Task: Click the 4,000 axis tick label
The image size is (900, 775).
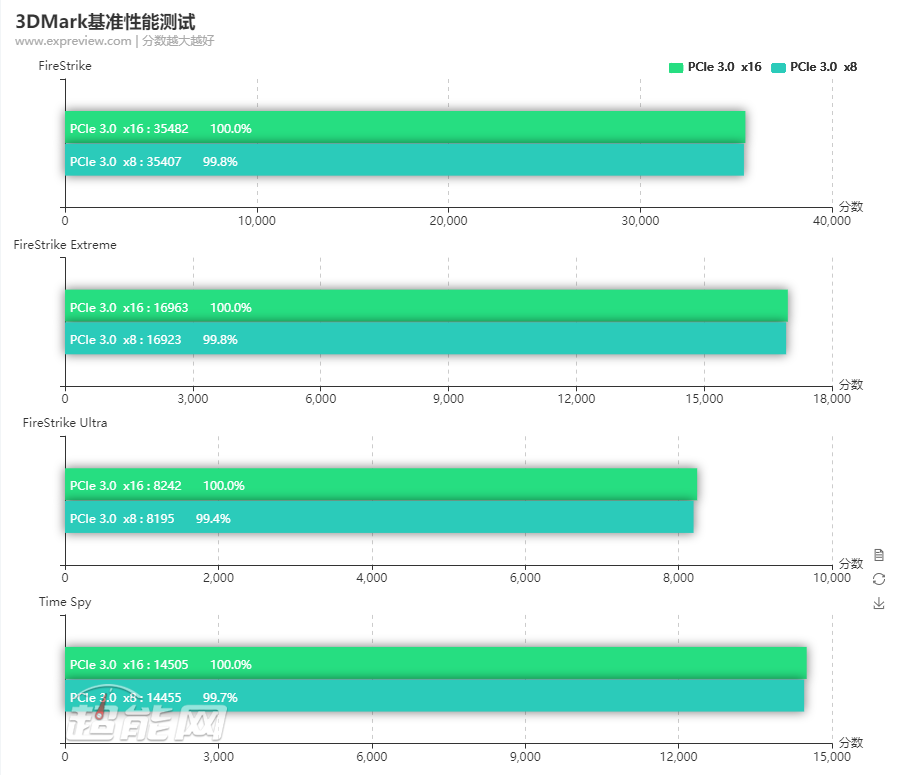Action: pyautogui.click(x=372, y=578)
